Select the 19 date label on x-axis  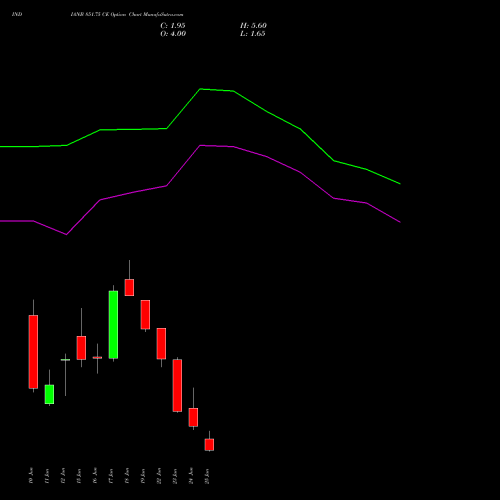point(143,476)
